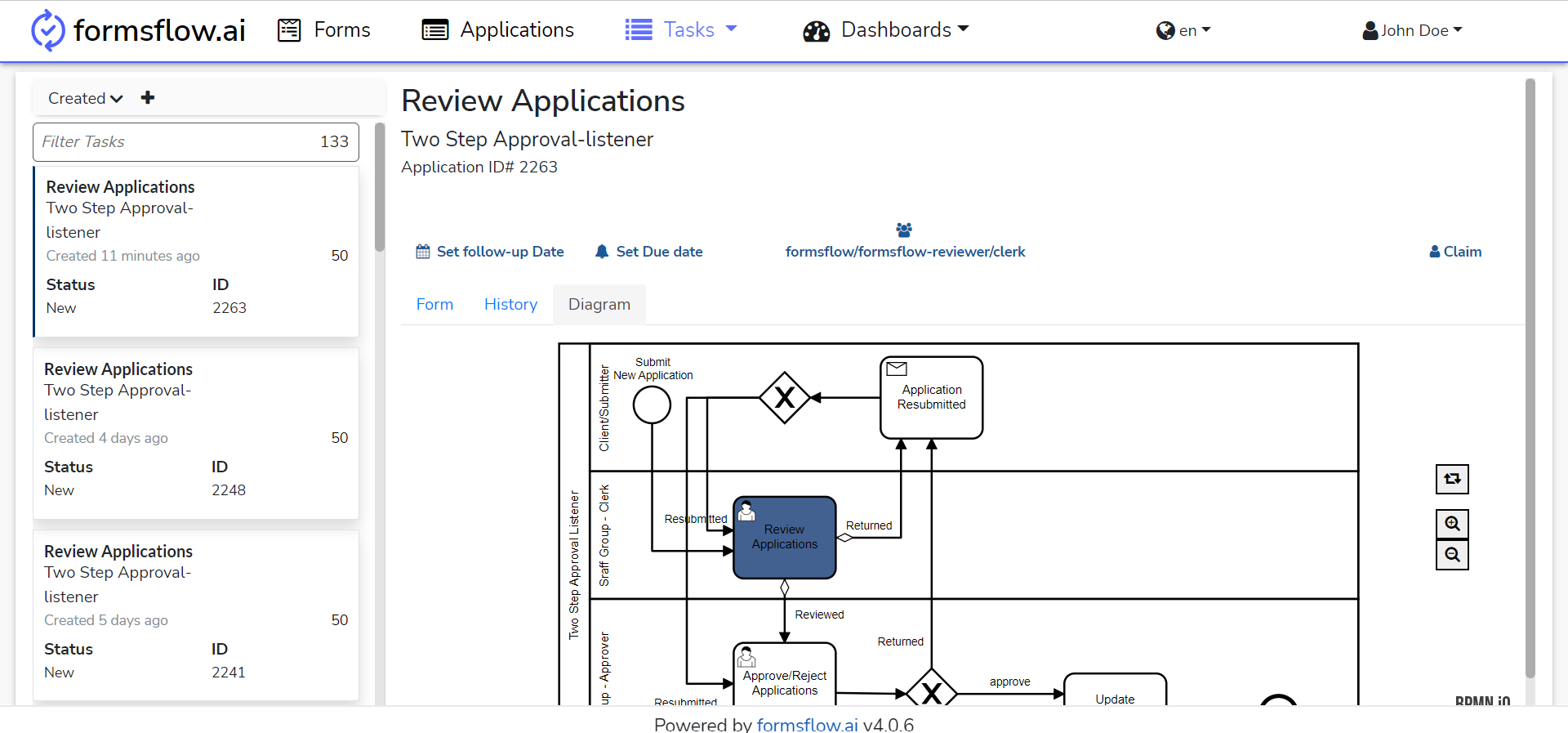
Task: Expand the Created sort dropdown
Action: point(85,98)
